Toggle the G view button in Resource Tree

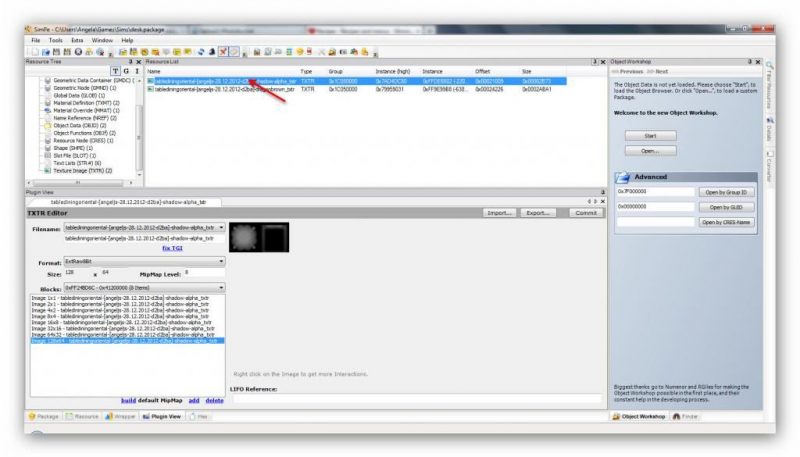point(124,72)
